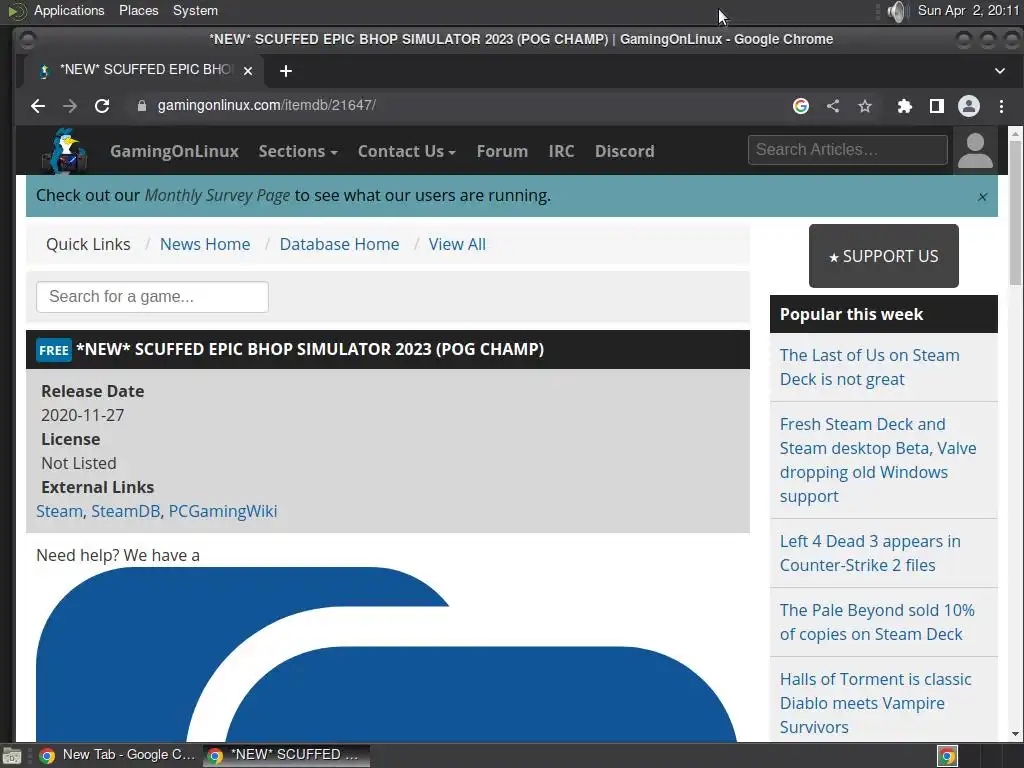Image resolution: width=1024 pixels, height=768 pixels.
Task: Open the Forum nav link
Action: (x=502, y=151)
